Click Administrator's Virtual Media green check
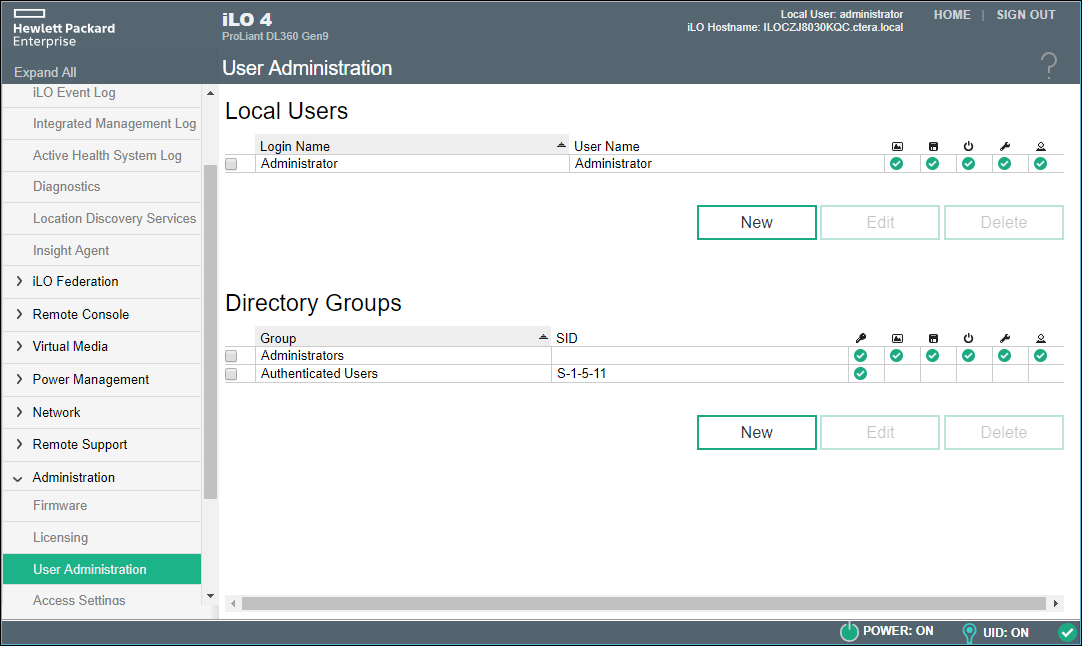The image size is (1082, 646). pyautogui.click(x=932, y=164)
